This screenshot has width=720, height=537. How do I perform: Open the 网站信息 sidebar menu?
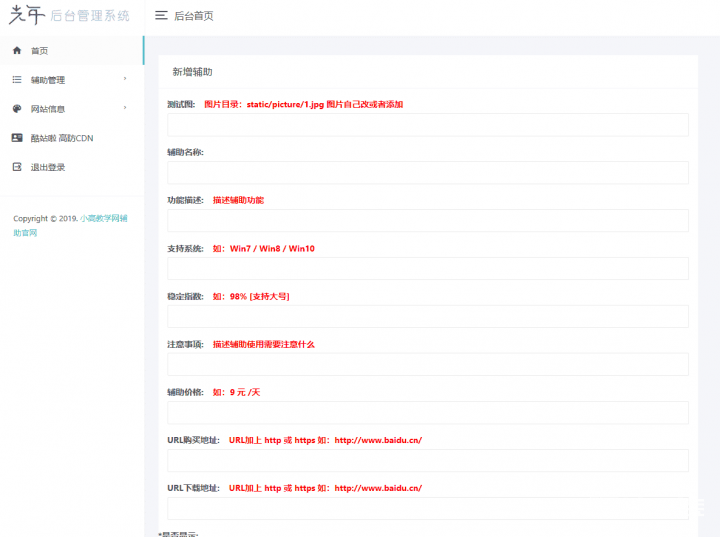click(72, 109)
